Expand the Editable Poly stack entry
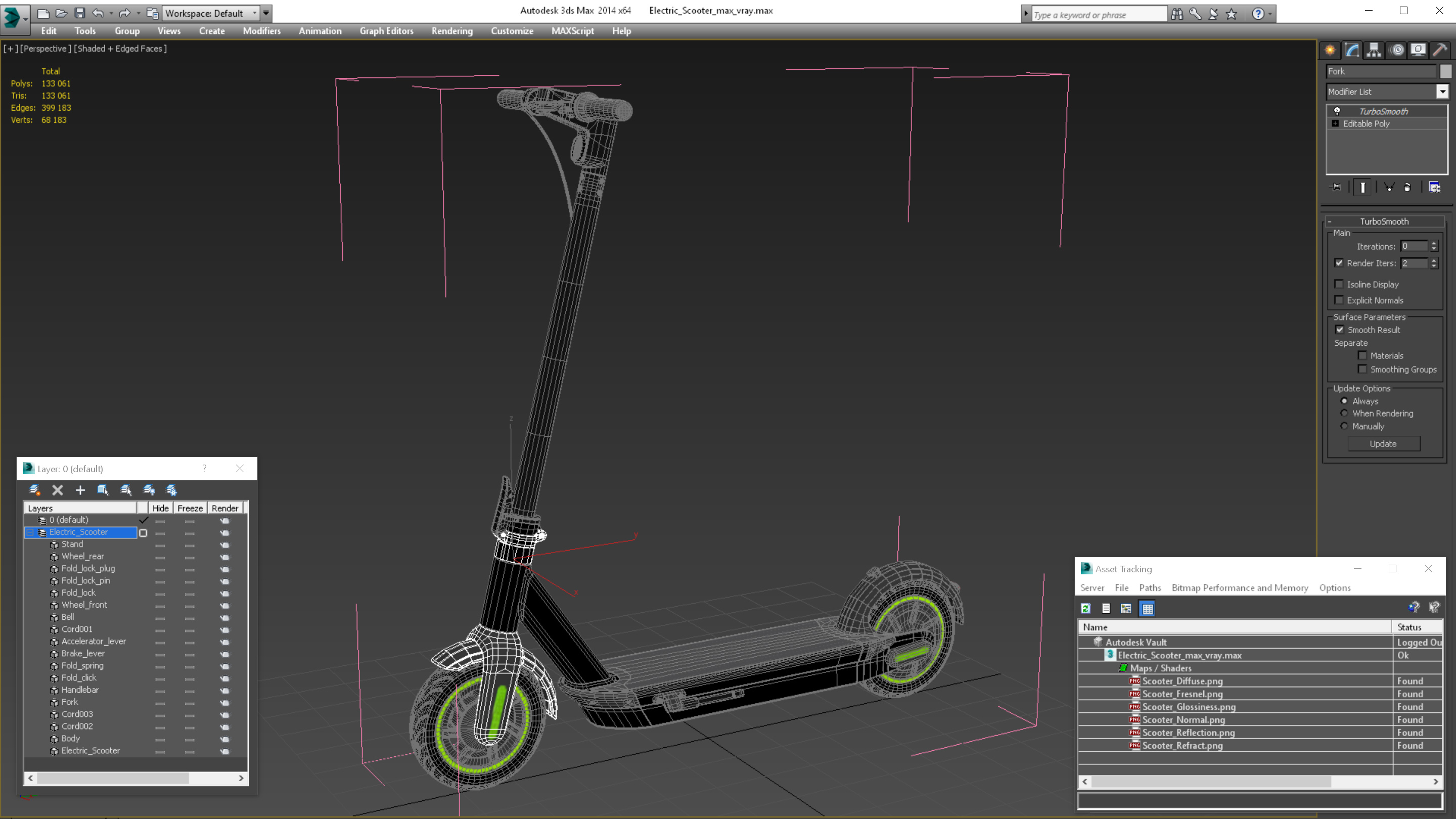1456x819 pixels. (x=1336, y=123)
